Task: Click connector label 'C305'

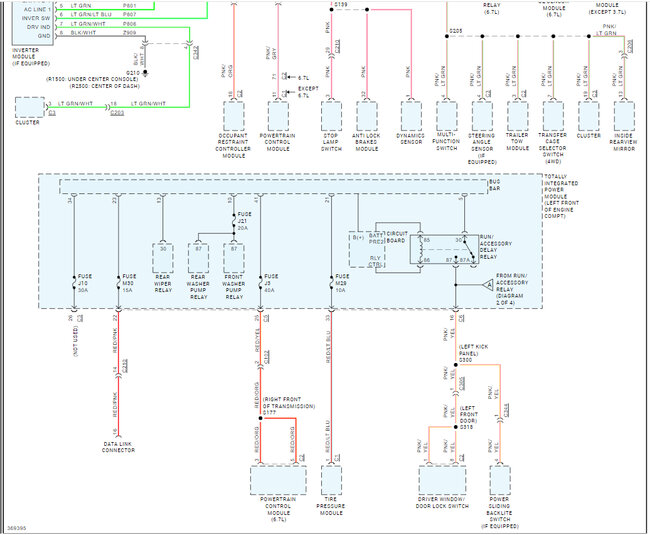Action: 462,383
